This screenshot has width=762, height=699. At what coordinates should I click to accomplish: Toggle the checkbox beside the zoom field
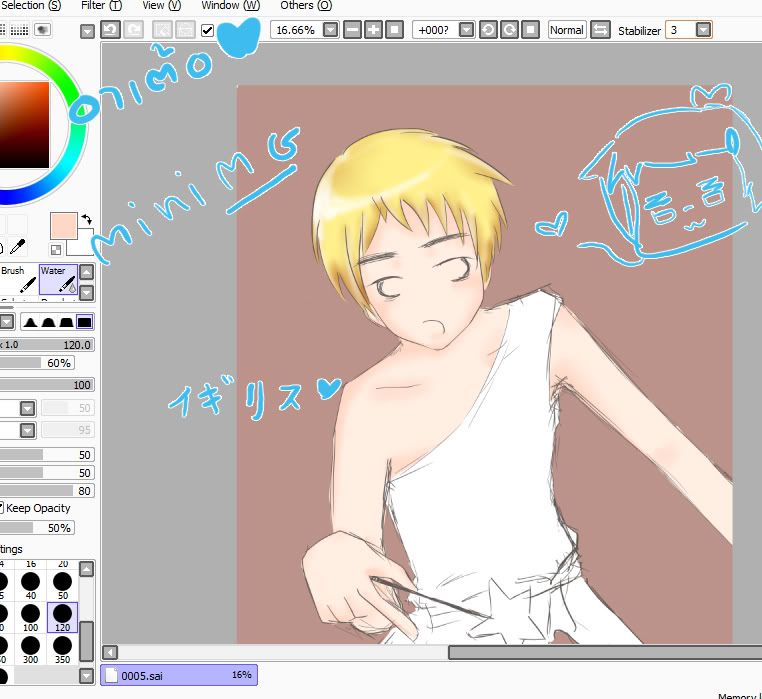[x=208, y=31]
